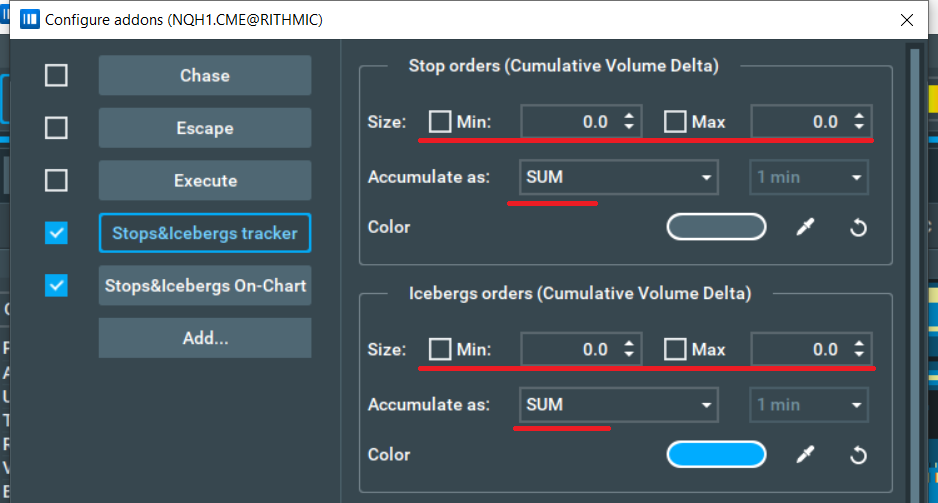Click the Stop orders gray color swatch
This screenshot has height=503, width=938.
[x=716, y=227]
